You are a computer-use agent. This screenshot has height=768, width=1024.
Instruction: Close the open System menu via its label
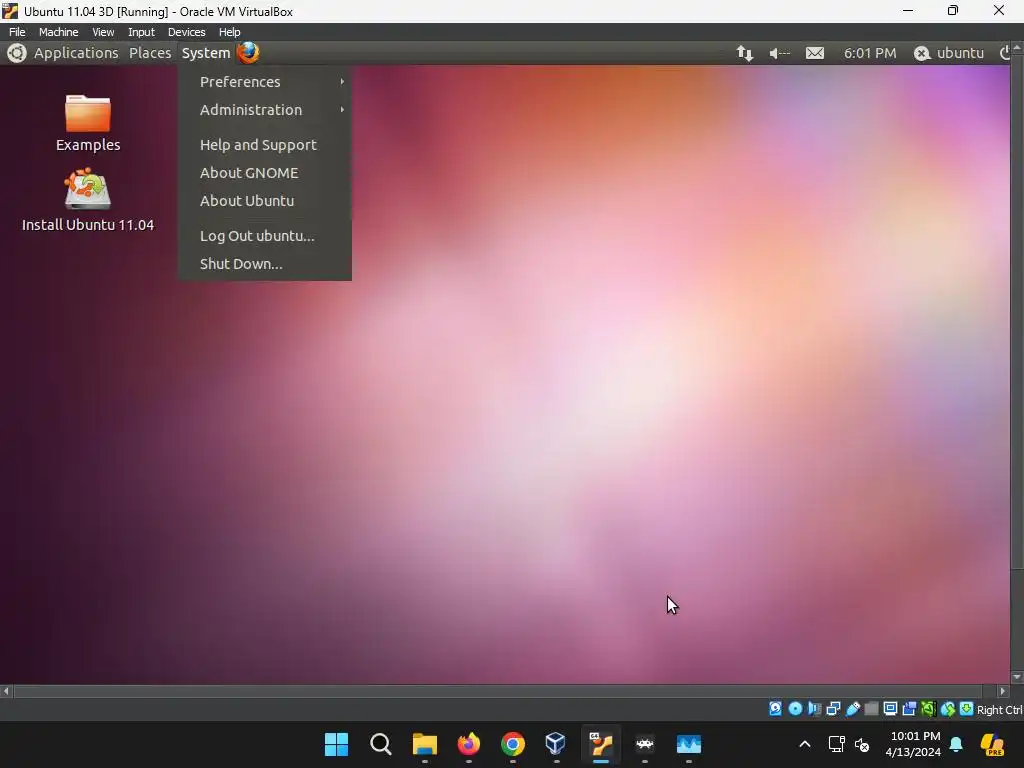(206, 53)
